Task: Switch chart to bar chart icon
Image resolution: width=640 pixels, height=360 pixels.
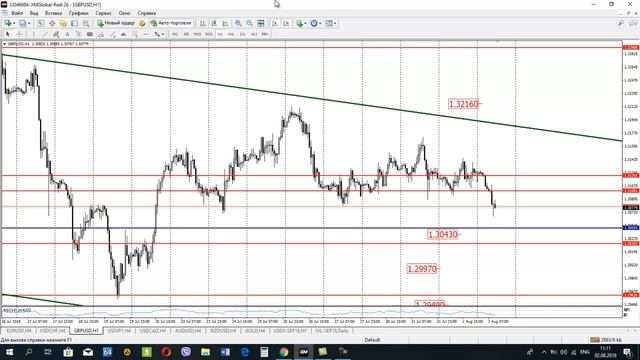Action: [202, 23]
